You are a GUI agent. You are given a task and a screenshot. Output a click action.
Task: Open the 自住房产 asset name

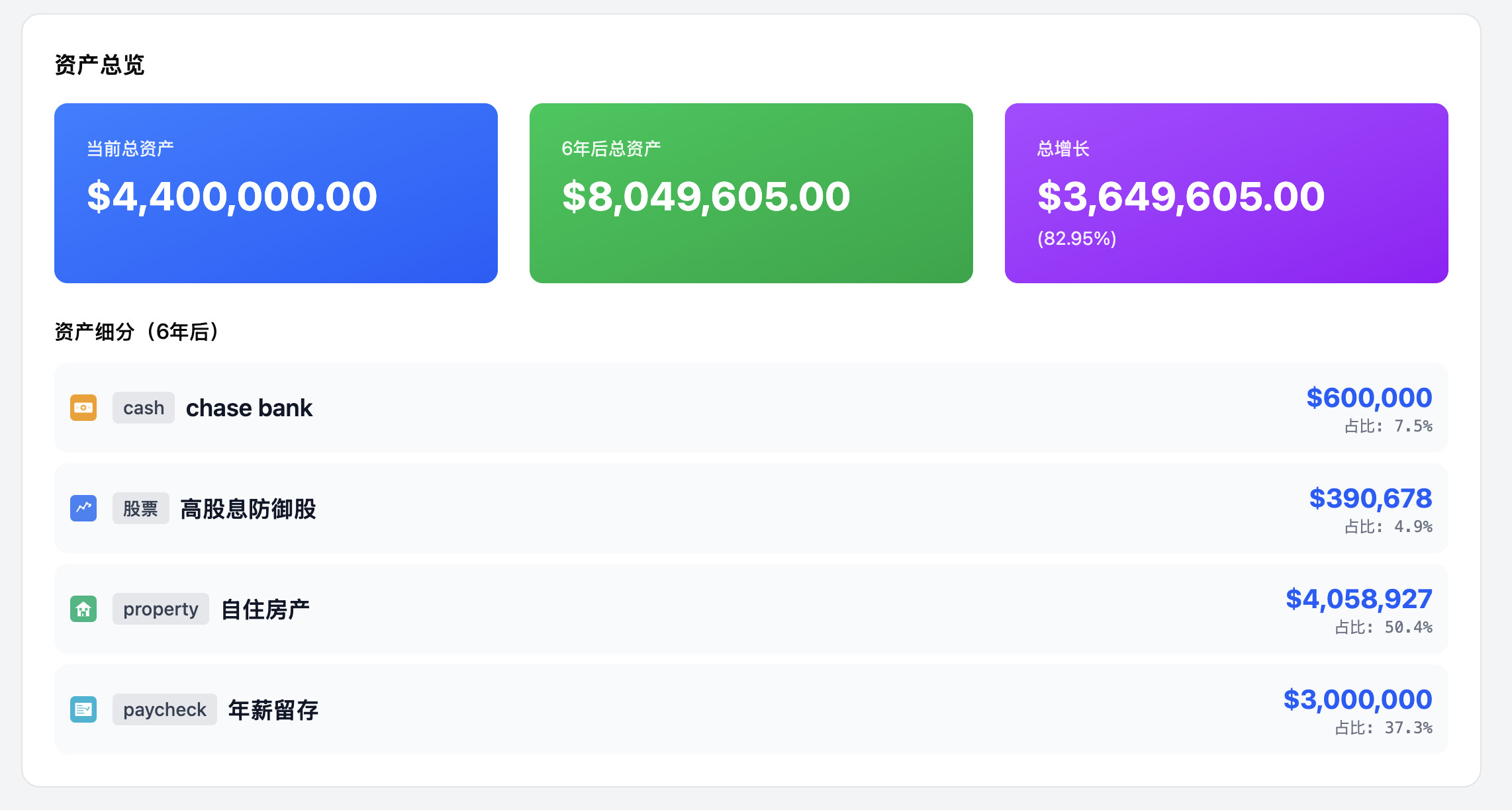point(265,609)
